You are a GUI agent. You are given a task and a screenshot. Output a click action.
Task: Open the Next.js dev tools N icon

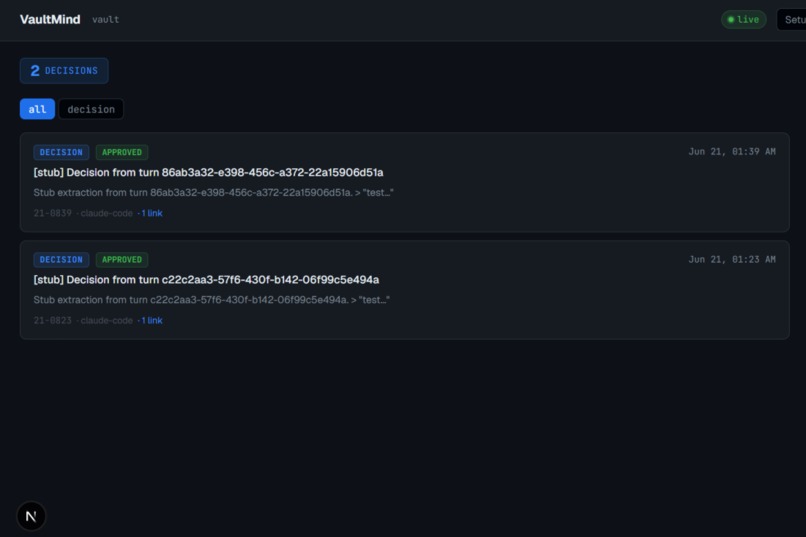click(31, 516)
